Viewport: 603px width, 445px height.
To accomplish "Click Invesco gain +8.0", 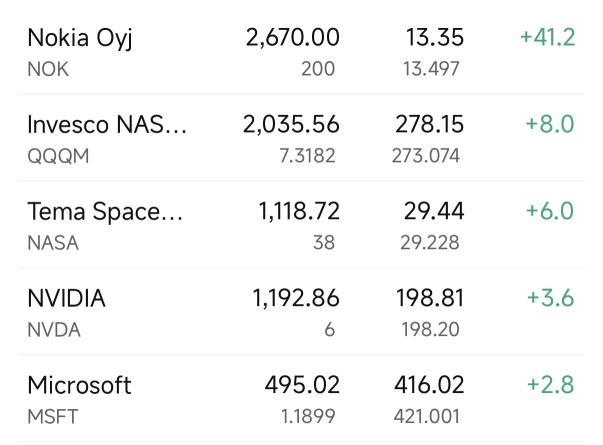I will tap(550, 124).
